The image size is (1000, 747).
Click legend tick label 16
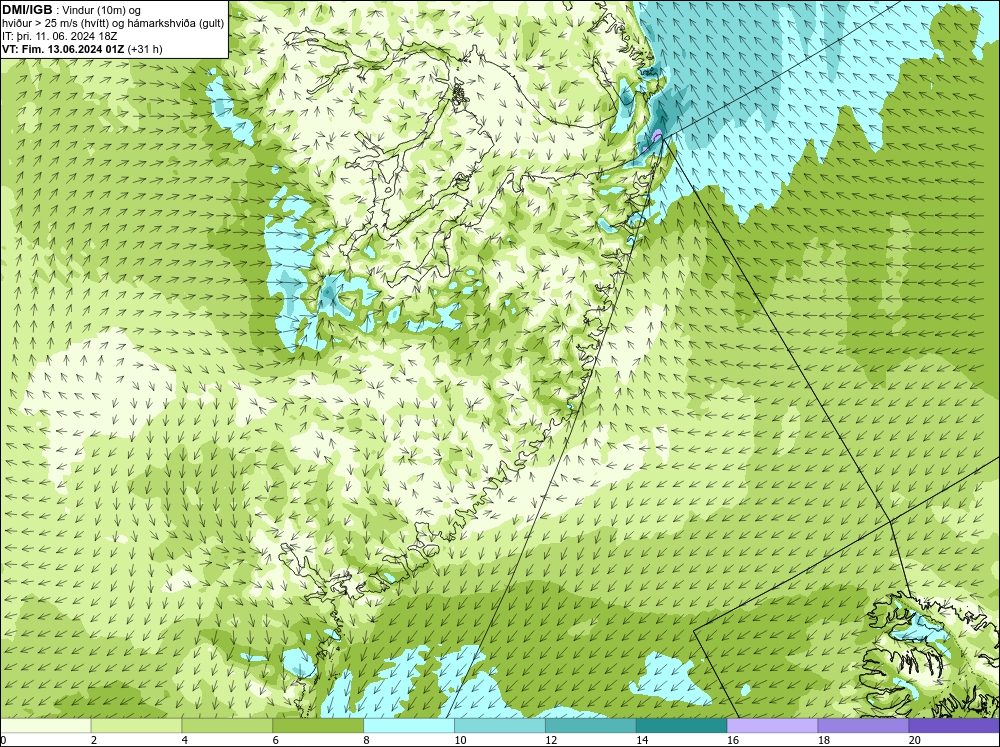733,740
